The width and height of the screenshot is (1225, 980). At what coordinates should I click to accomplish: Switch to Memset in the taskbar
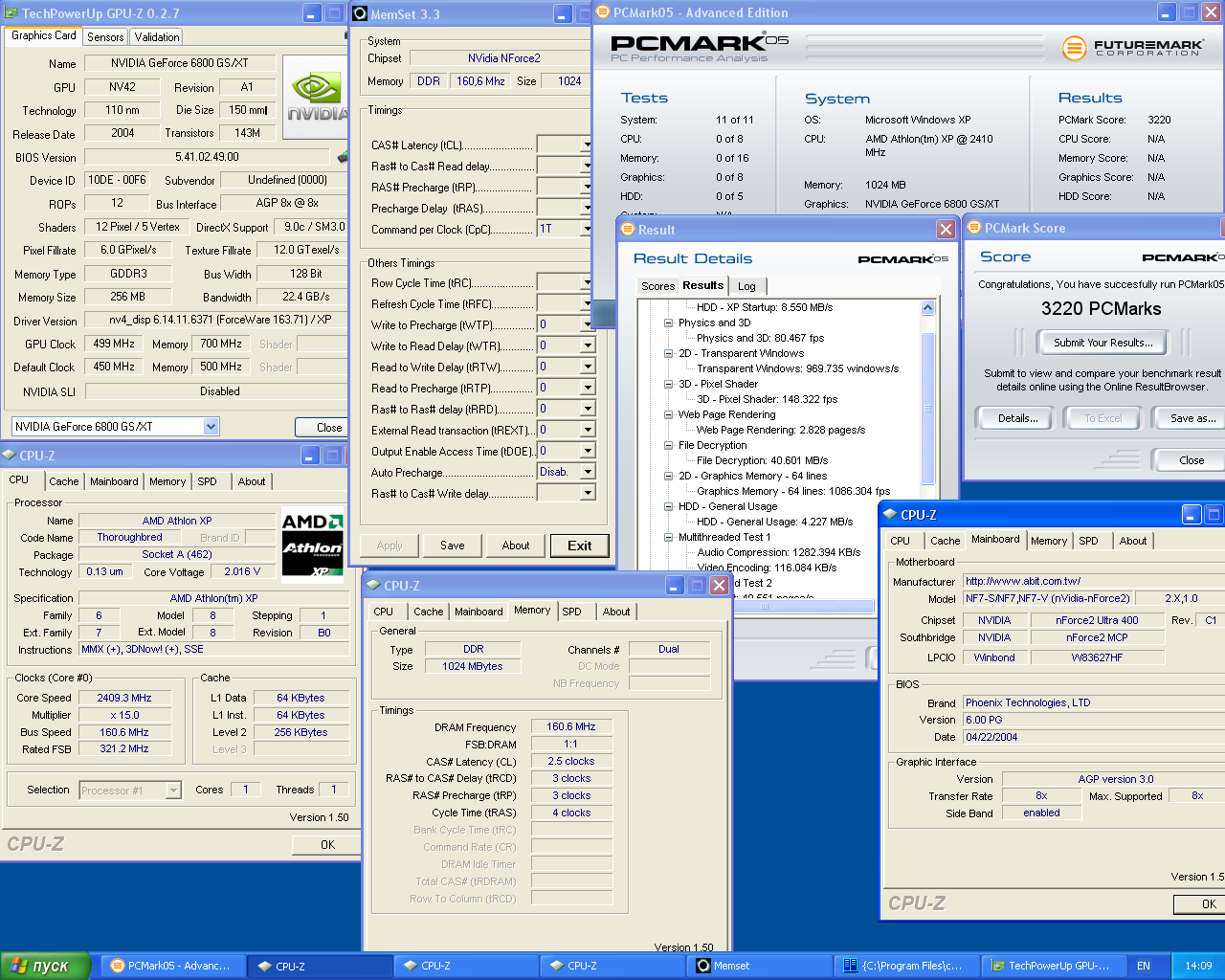(761, 966)
